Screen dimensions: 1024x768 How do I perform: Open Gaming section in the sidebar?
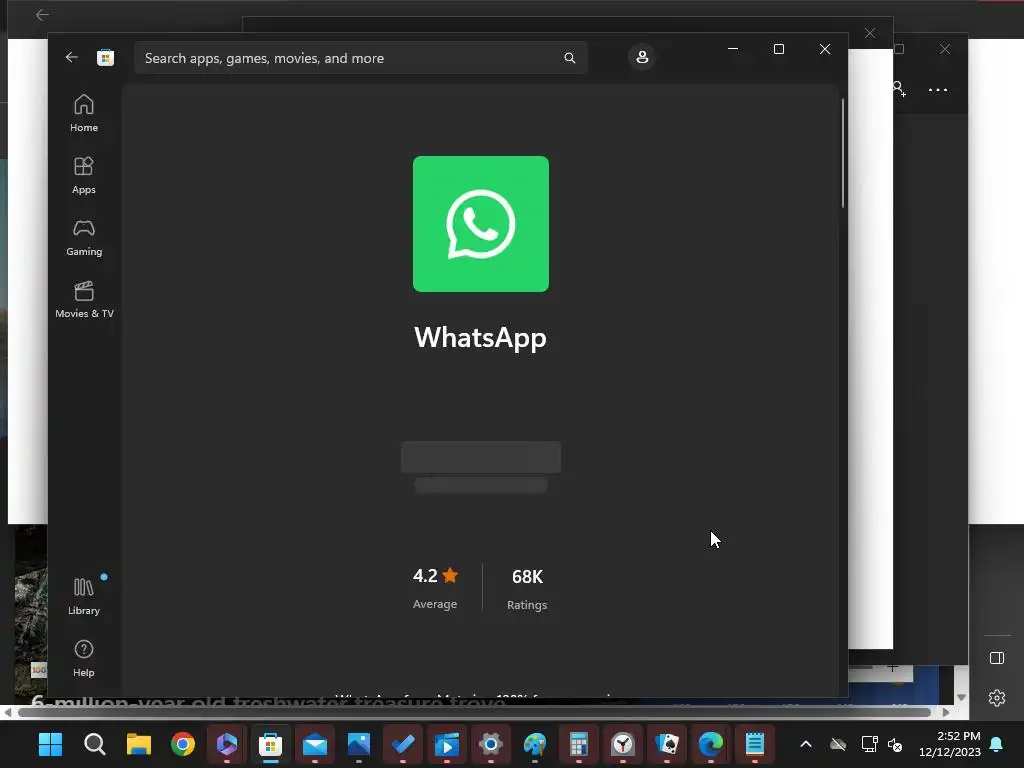(84, 238)
